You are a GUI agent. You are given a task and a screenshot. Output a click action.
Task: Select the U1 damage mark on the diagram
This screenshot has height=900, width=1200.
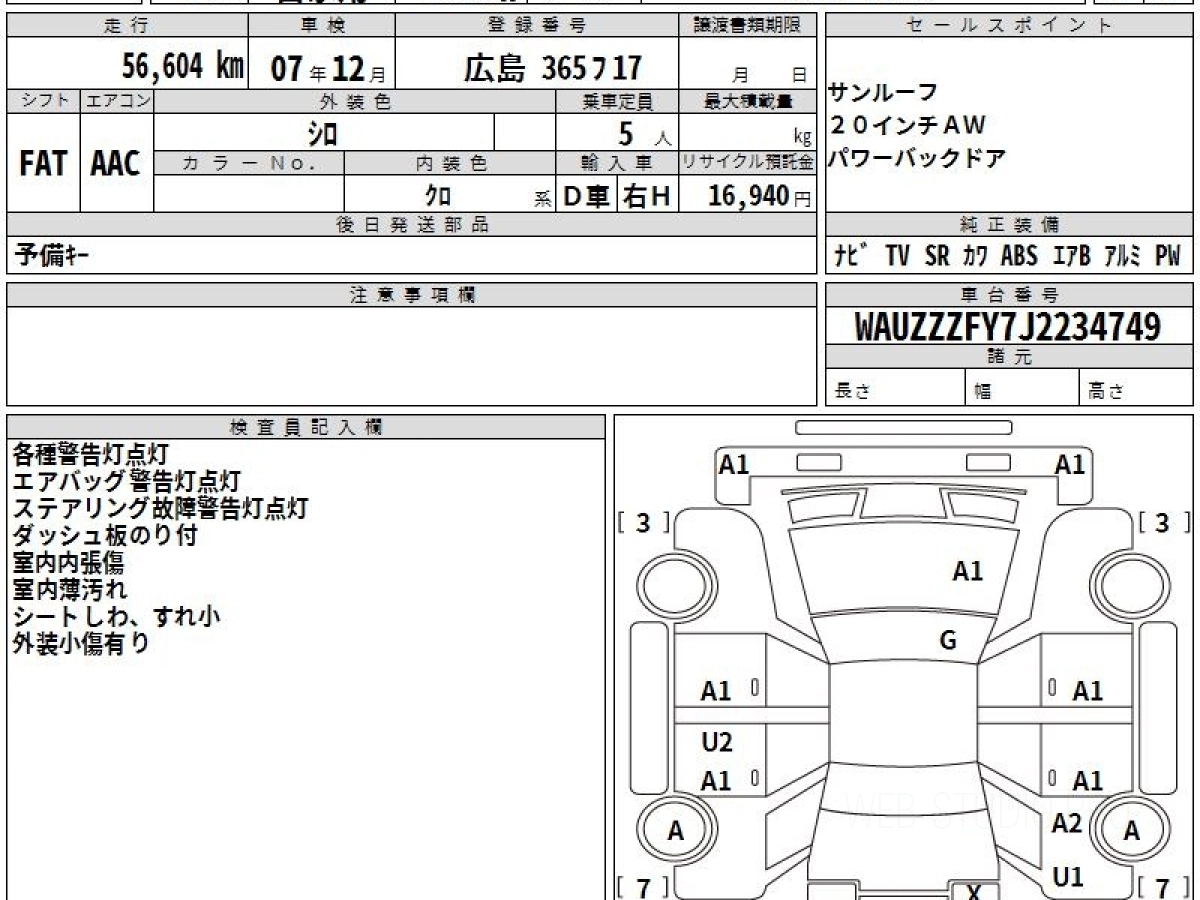1068,877
